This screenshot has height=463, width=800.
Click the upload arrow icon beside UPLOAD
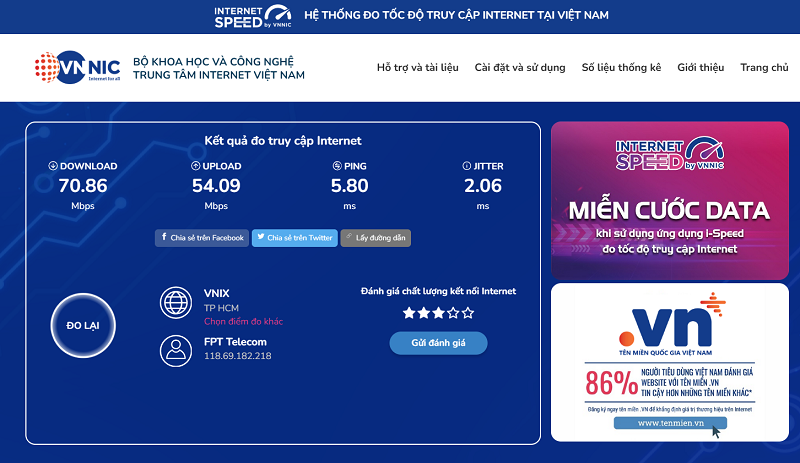195,166
